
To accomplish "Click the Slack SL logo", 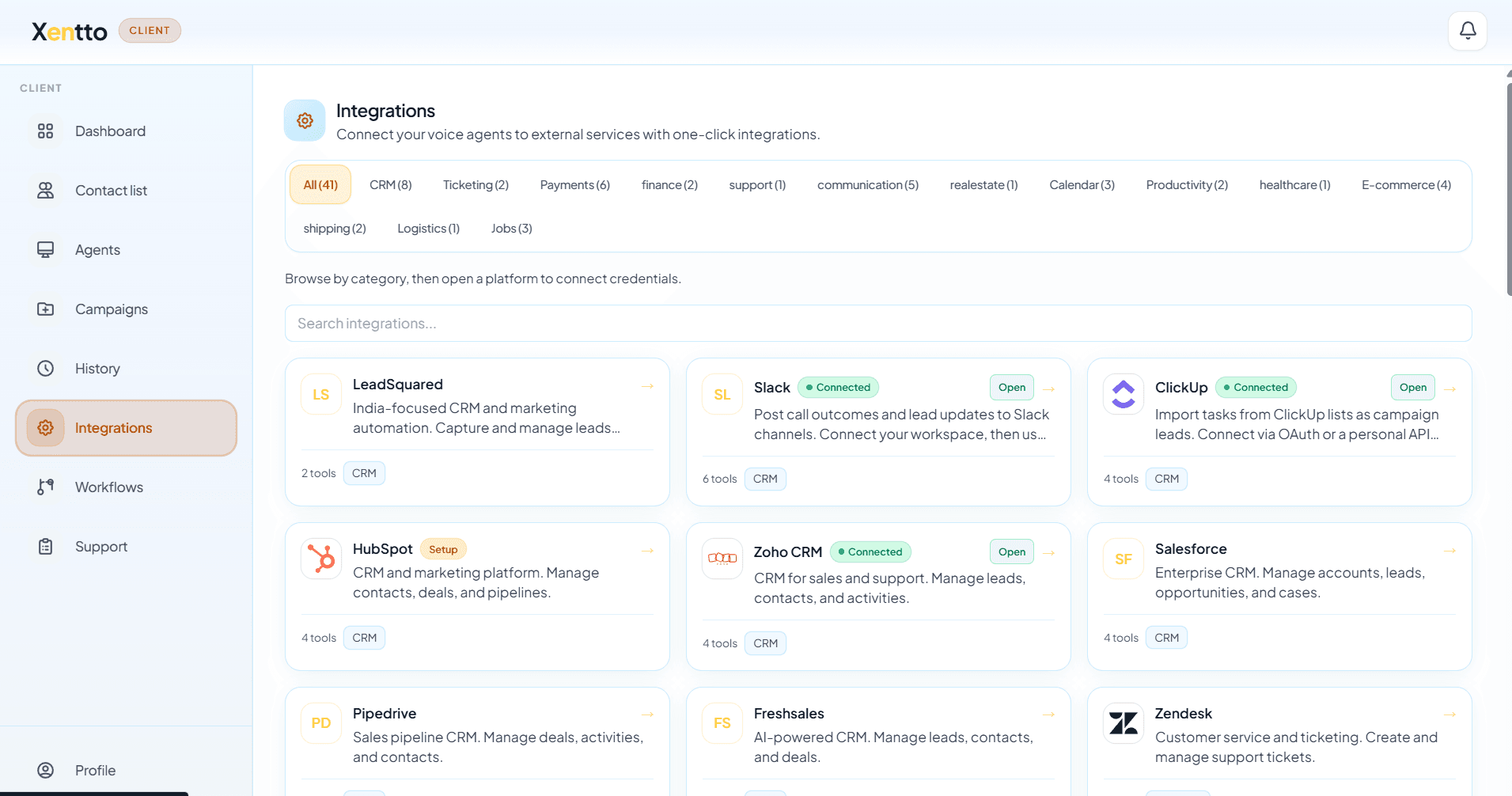I will pyautogui.click(x=722, y=394).
